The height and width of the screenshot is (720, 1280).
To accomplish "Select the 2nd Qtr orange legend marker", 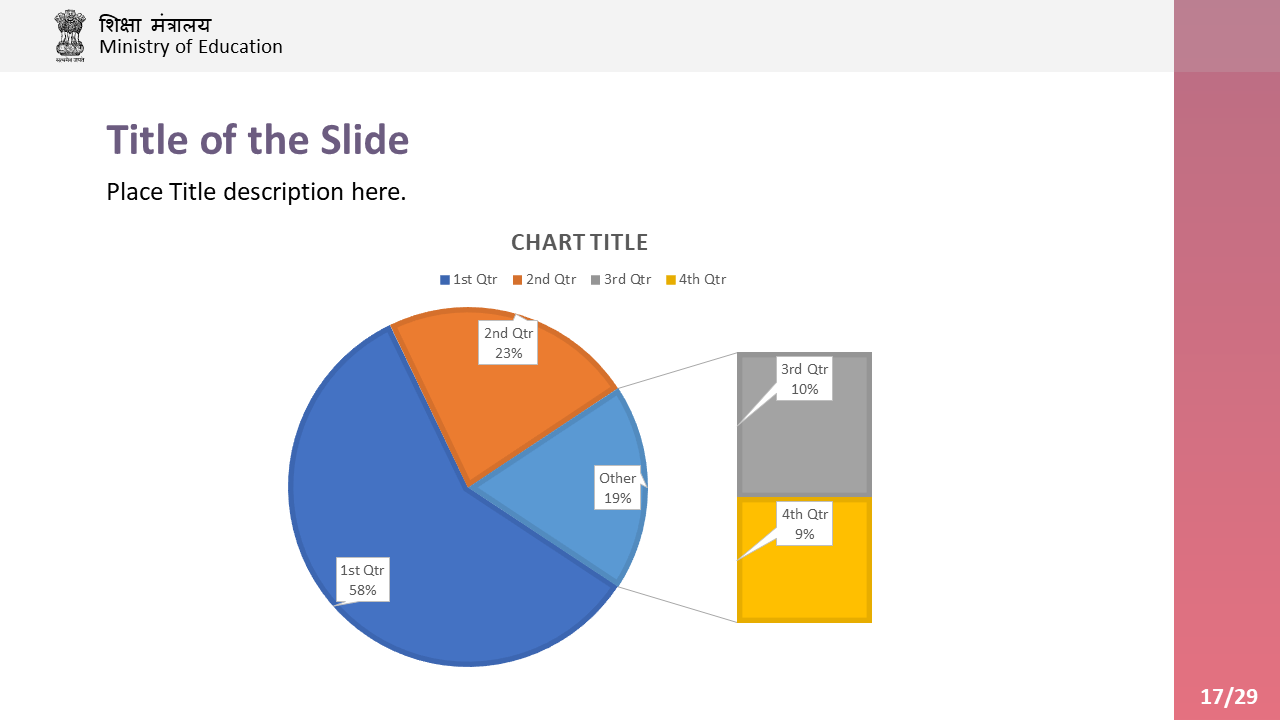I will click(518, 280).
